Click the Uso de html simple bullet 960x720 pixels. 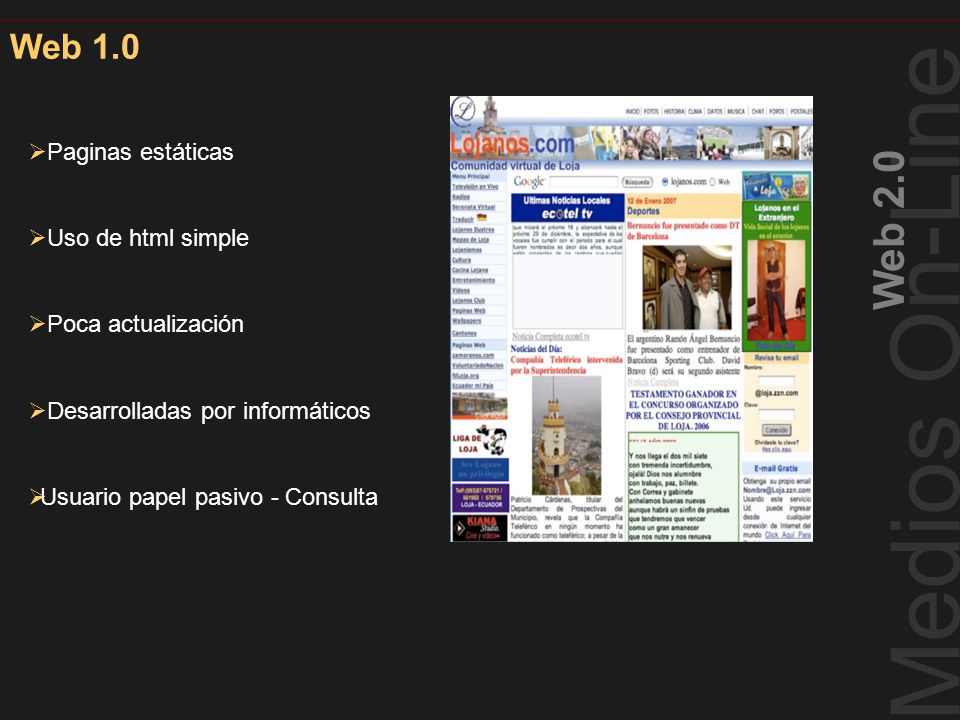coord(148,238)
